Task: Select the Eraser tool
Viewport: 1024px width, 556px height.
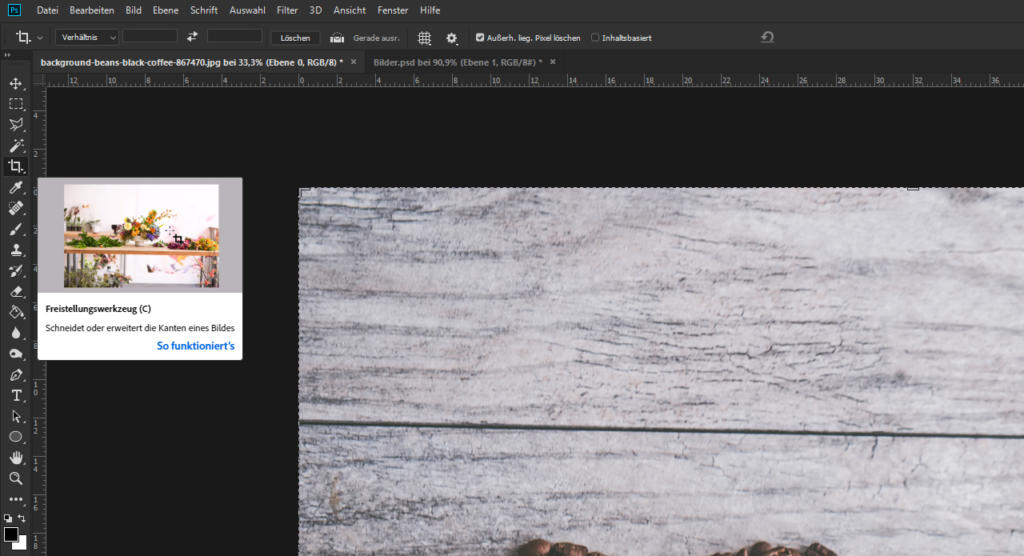Action: click(x=16, y=291)
